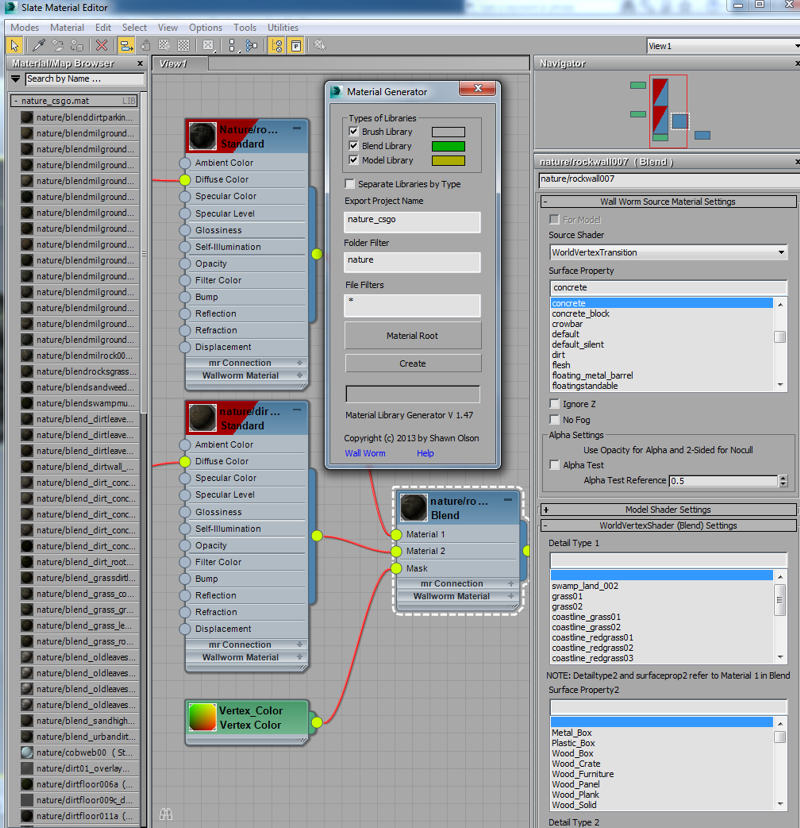This screenshot has width=800, height=828.
Task: Collapse the Wall Worm Source Material Settings rollout
Action: [x=667, y=201]
